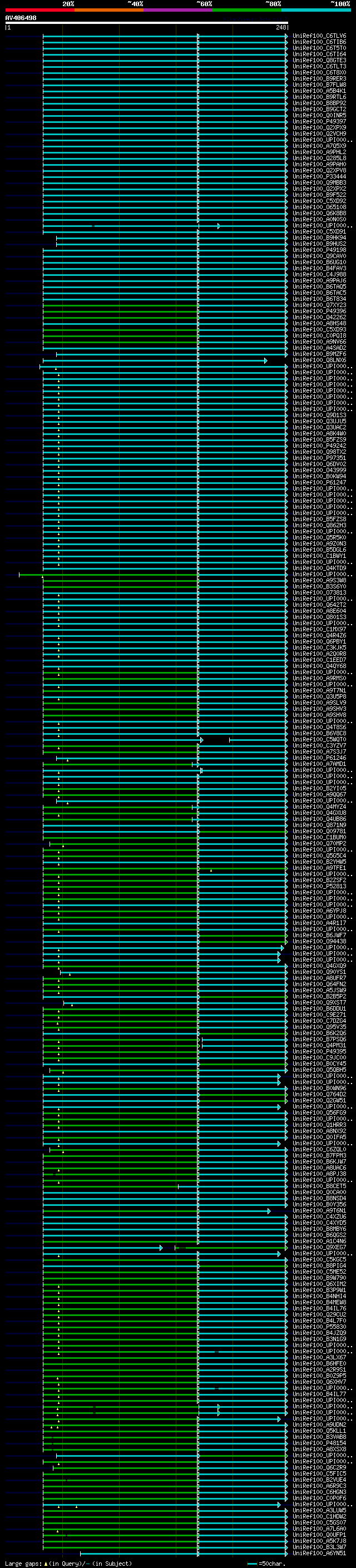This screenshot has height=1568, width=356.
Task: Select the UniRef100_Q42262 label
Action: coord(319,317)
